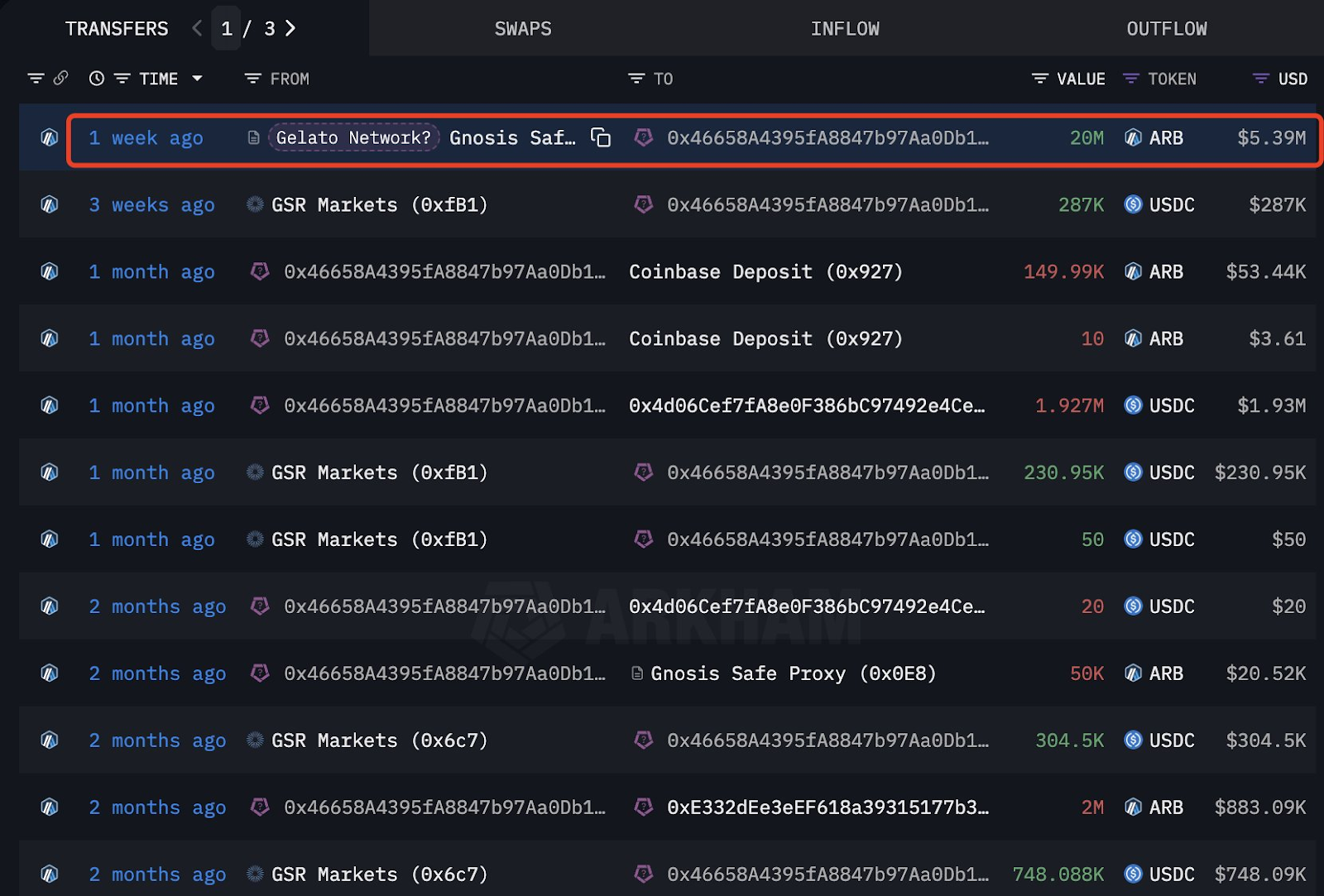
Task: Switch to the INFLOW tab
Action: click(x=845, y=29)
